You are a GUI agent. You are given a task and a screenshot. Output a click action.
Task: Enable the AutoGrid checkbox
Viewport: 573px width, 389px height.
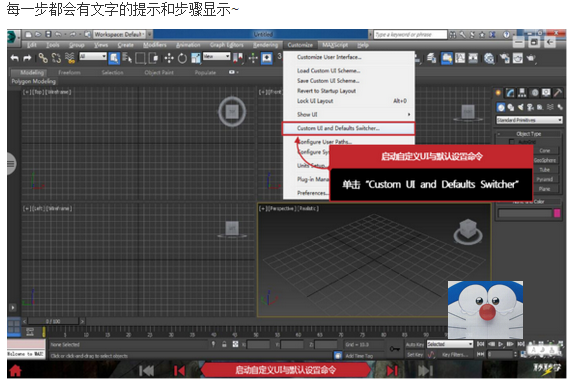(512, 141)
